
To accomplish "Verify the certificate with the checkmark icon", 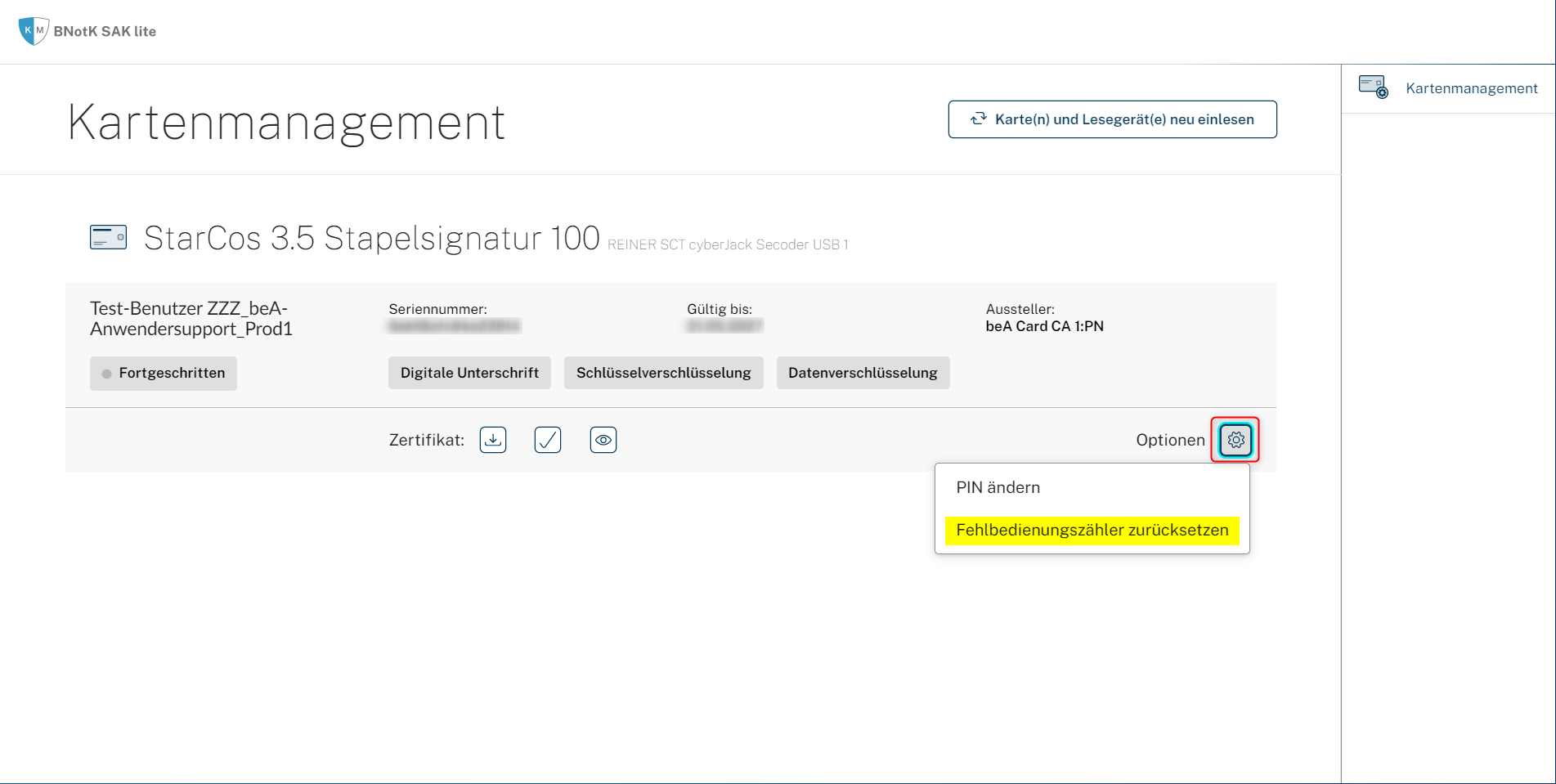I will click(x=548, y=440).
